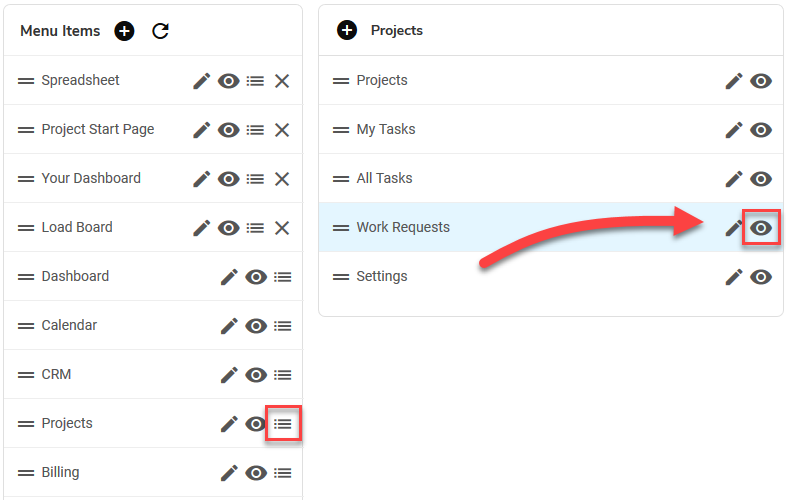
Task: Open submenu list for Projects item
Action: click(x=283, y=424)
